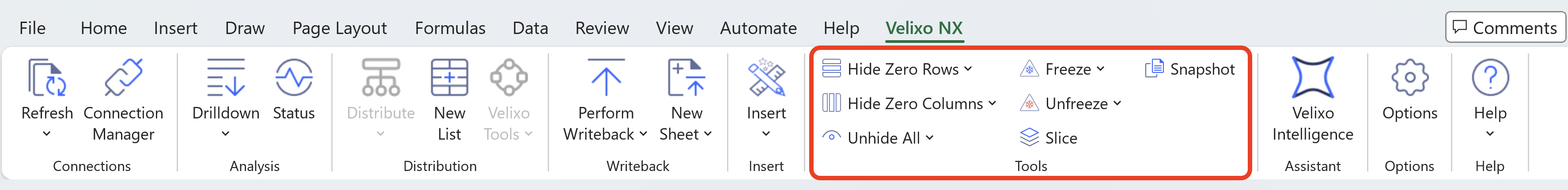Open the Connection Manager
1568x190 pixels.
pyautogui.click(x=123, y=78)
